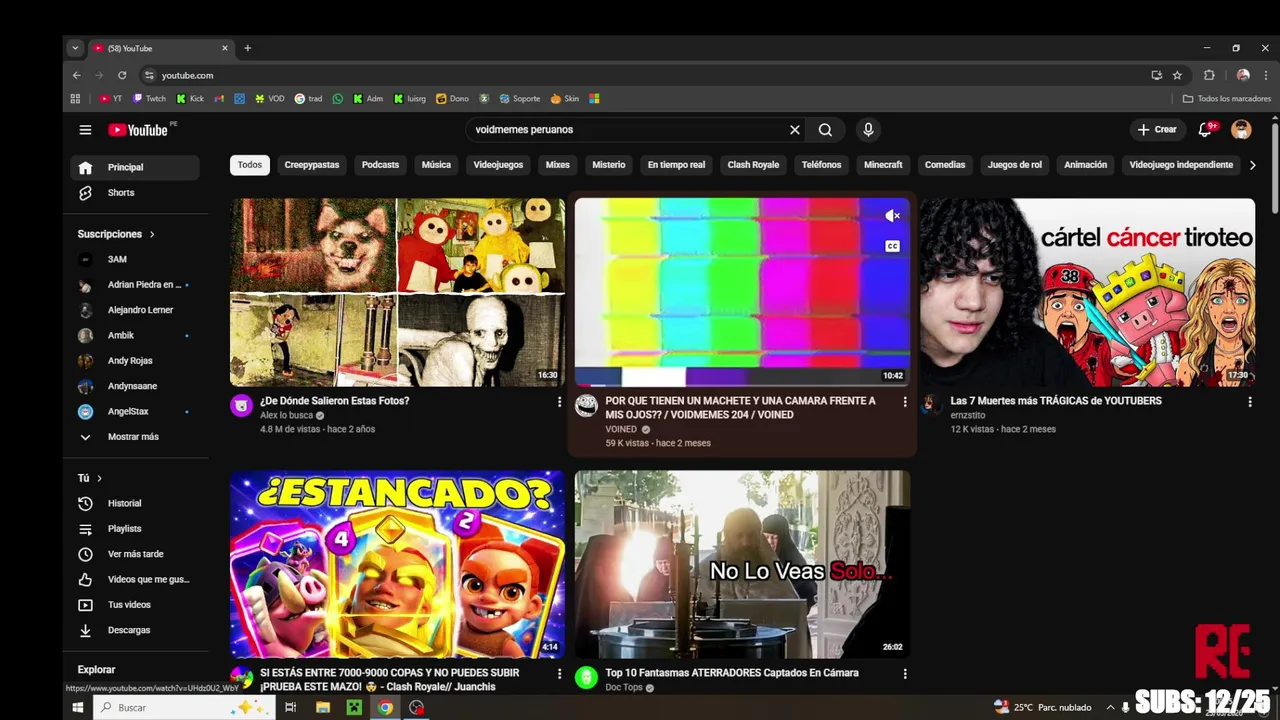Image resolution: width=1280 pixels, height=720 pixels.
Task: Select the Todos chip
Action: click(250, 165)
